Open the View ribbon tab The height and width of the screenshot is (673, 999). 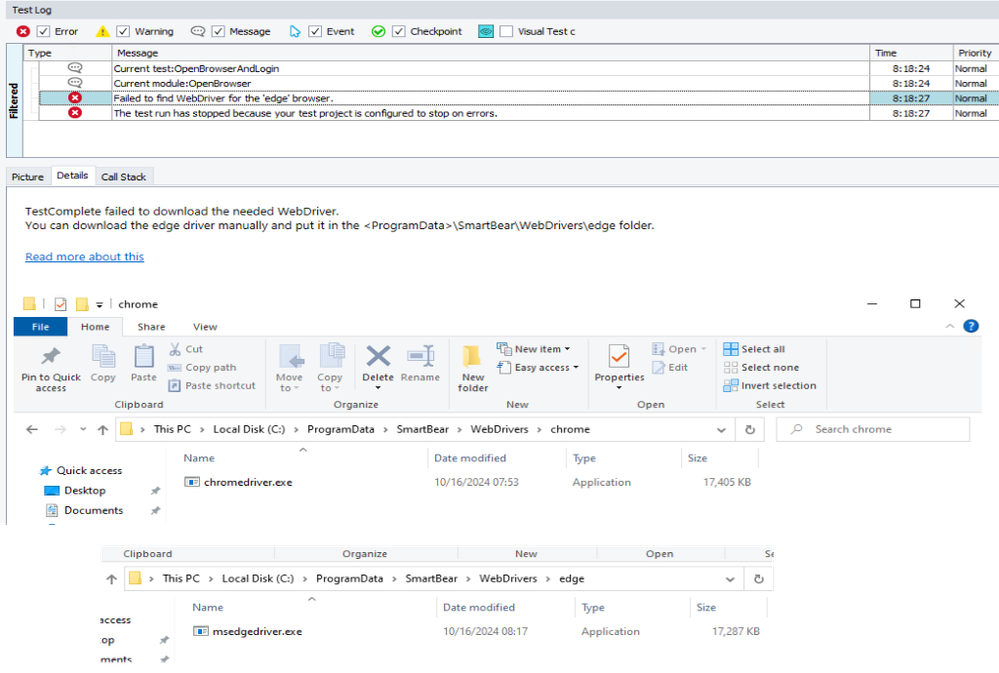tap(205, 327)
